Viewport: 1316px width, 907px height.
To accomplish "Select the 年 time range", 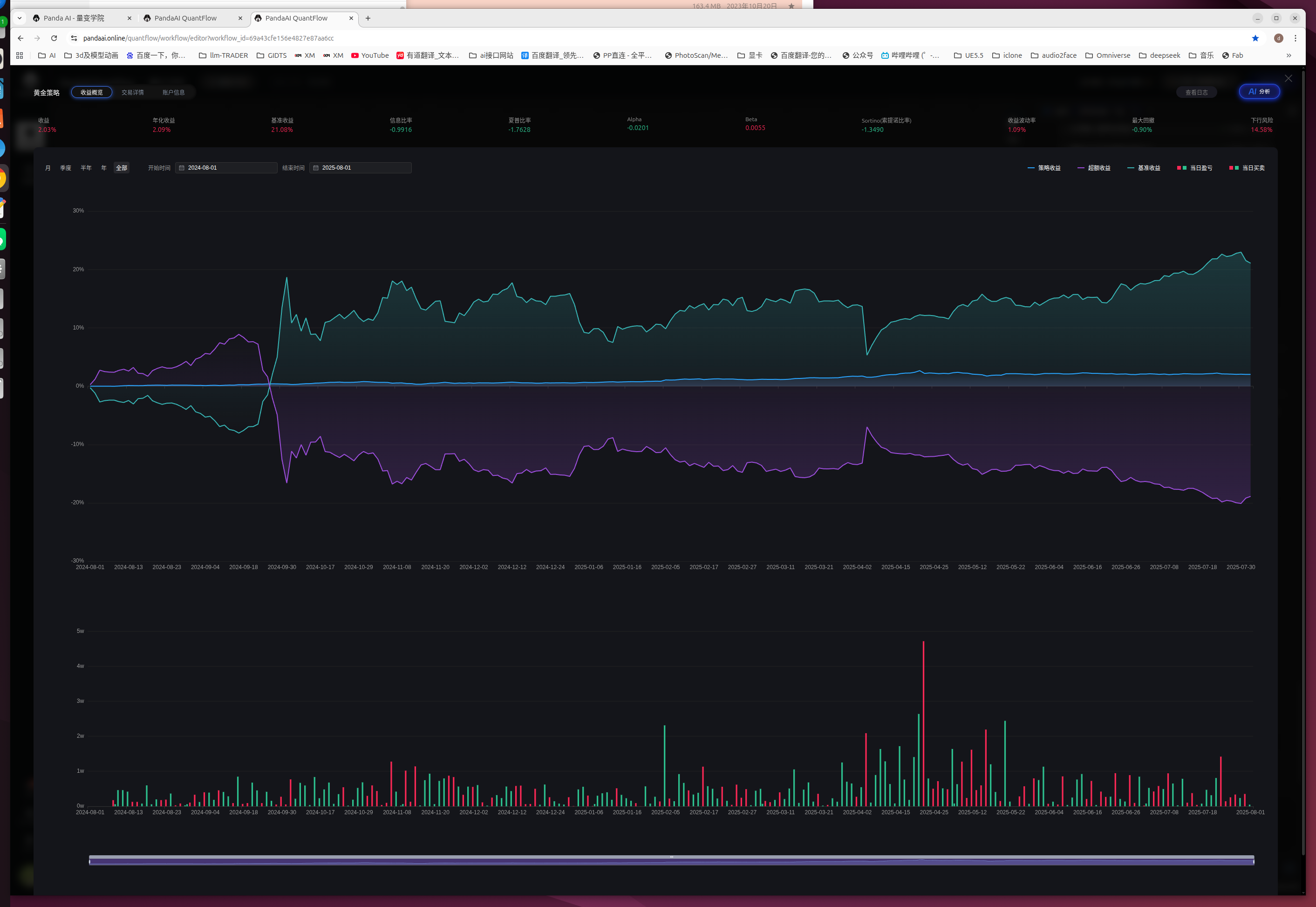I will pos(104,168).
